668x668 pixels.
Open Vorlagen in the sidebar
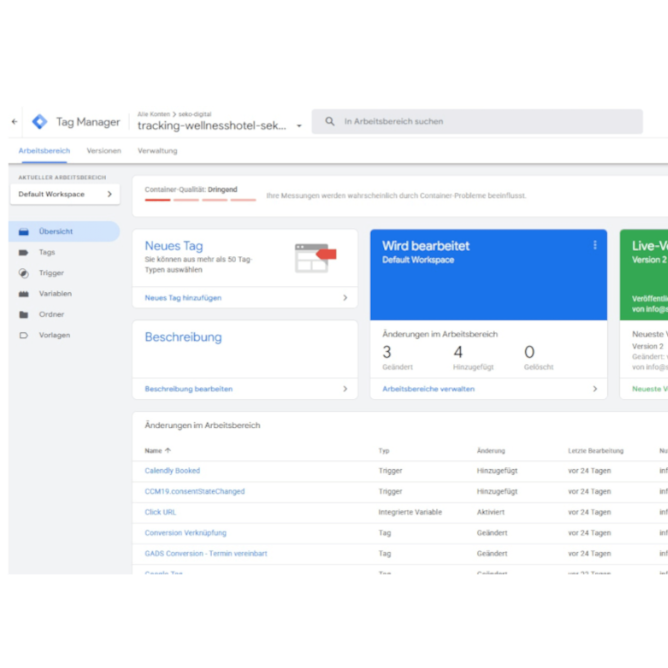coord(54,335)
